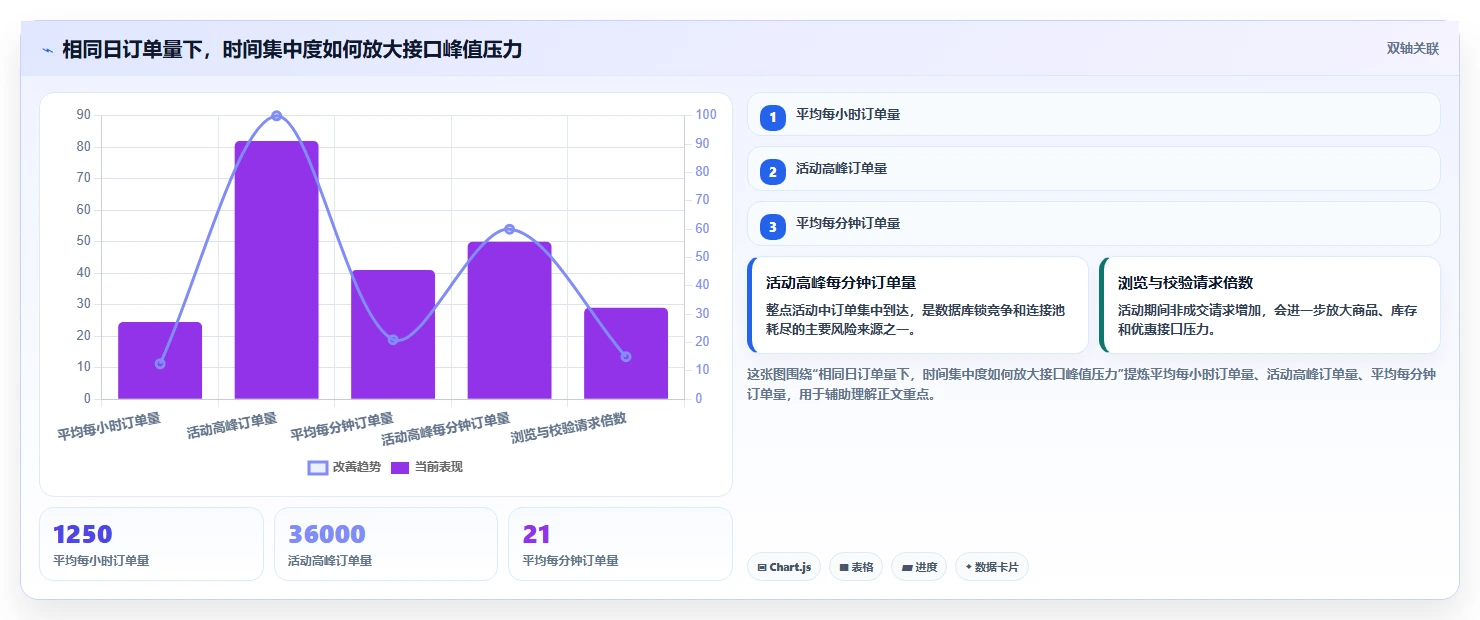The image size is (1480, 620).
Task: Click the 当前表现 legend label
Action: (x=439, y=467)
